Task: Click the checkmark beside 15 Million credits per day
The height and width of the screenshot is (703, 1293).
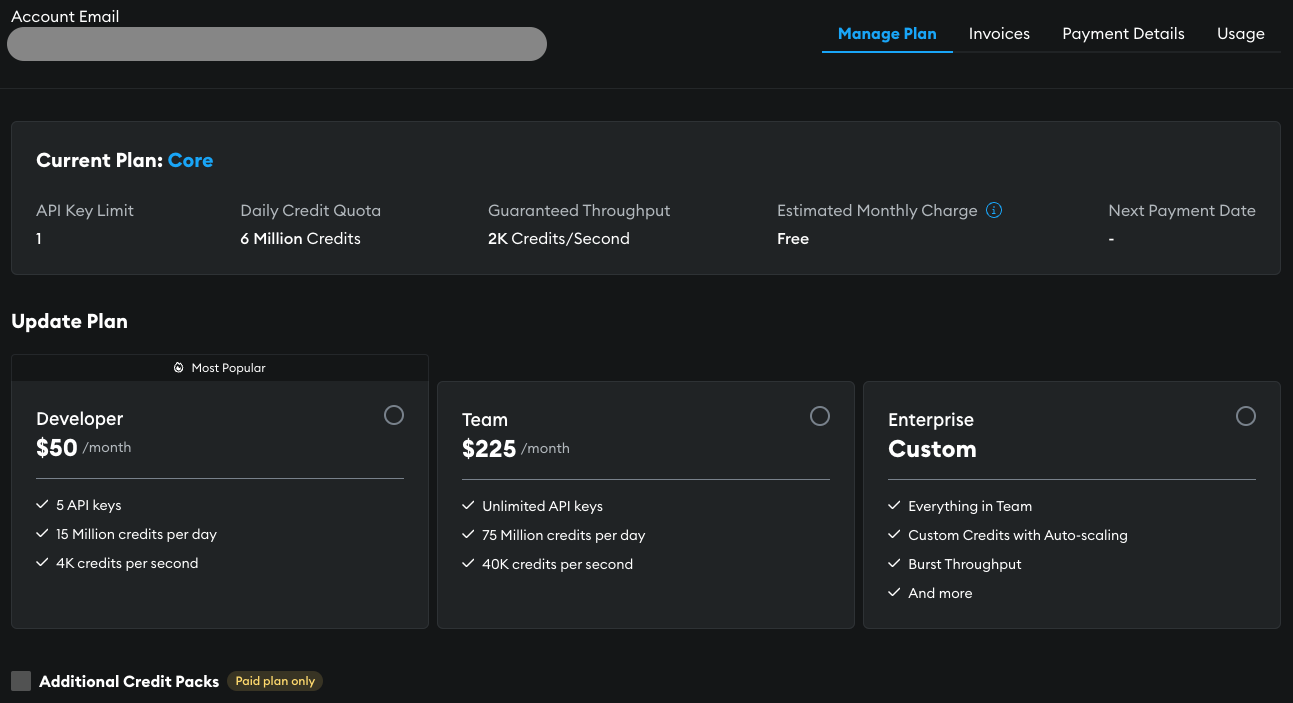Action: 42,534
